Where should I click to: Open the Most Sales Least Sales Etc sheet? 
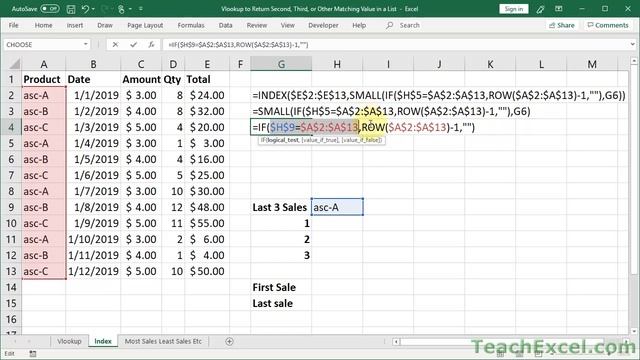tap(163, 341)
